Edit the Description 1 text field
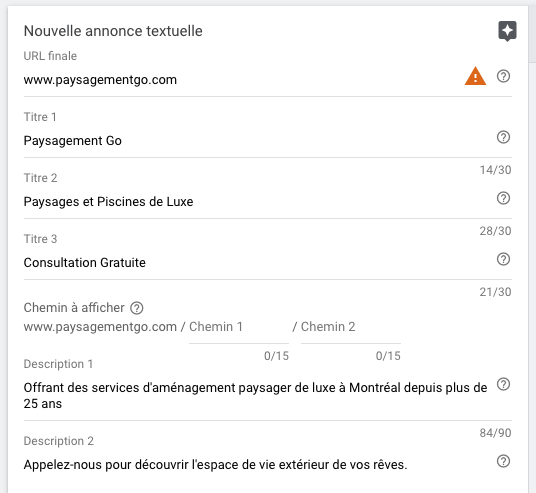536x493 pixels. 256,396
